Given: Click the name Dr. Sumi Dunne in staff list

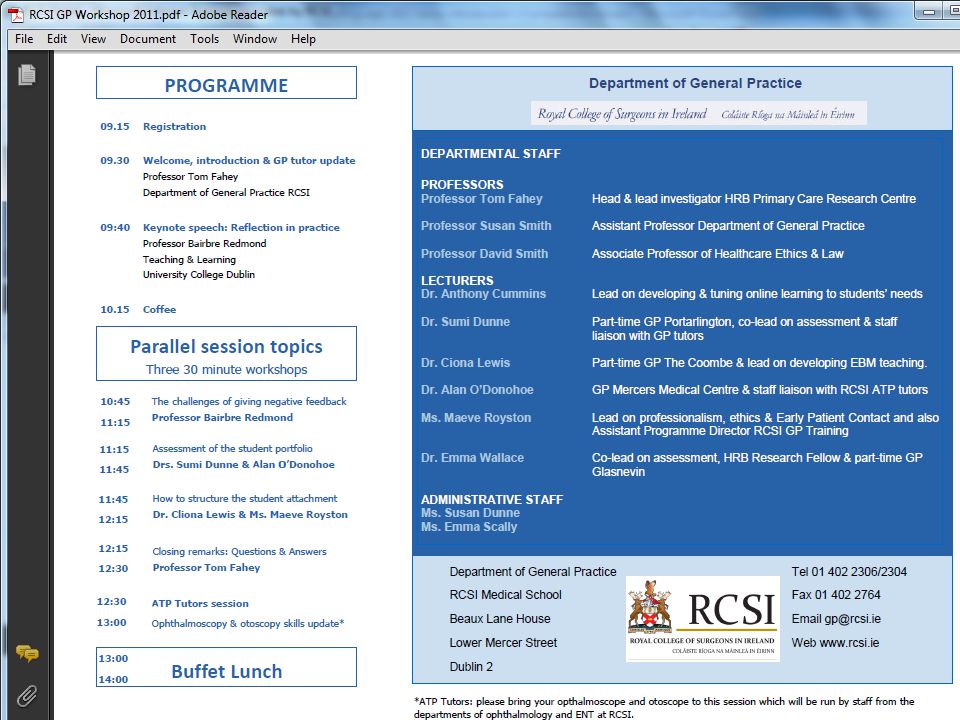Looking at the screenshot, I should pyautogui.click(x=465, y=321).
